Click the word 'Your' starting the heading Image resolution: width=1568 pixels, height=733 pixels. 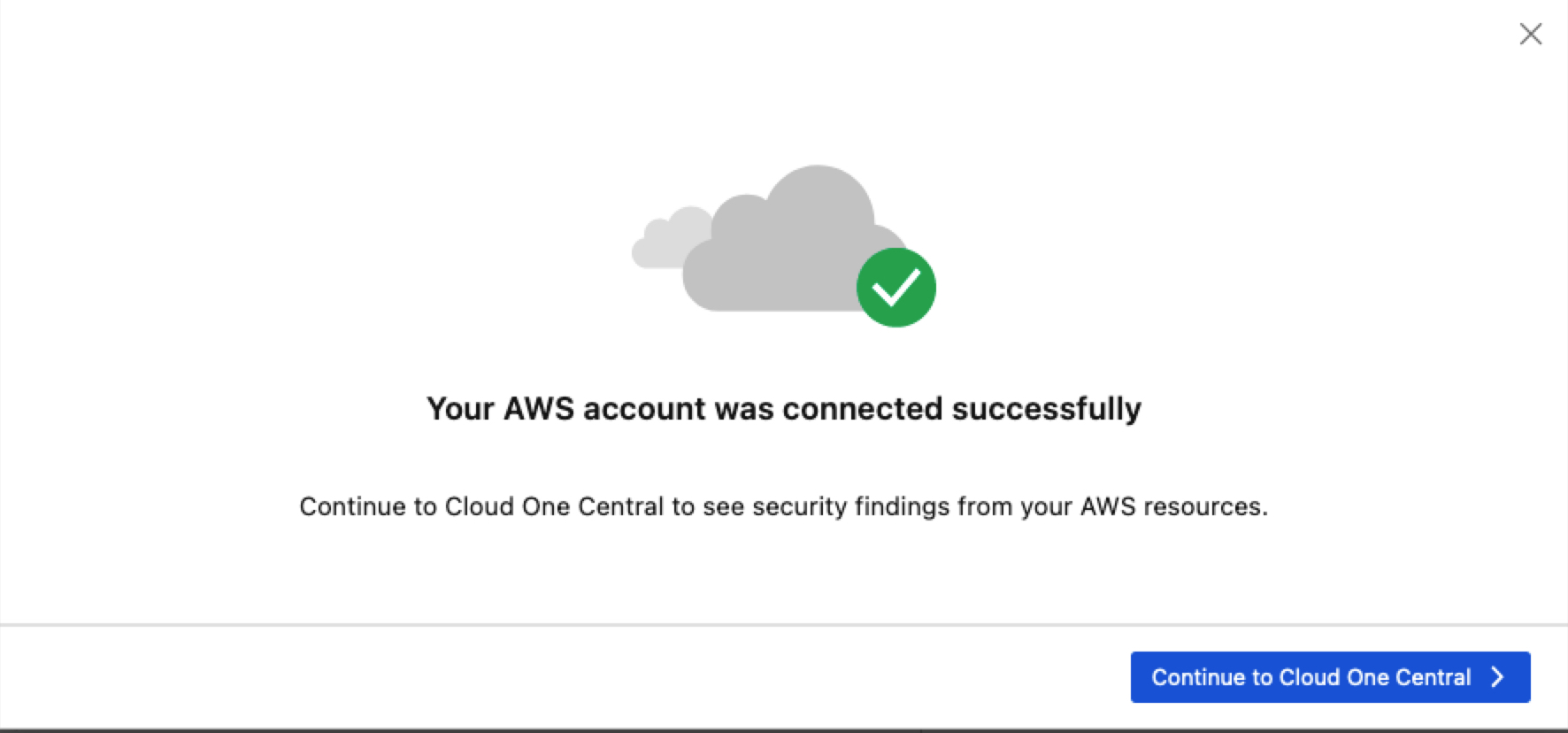click(x=460, y=409)
